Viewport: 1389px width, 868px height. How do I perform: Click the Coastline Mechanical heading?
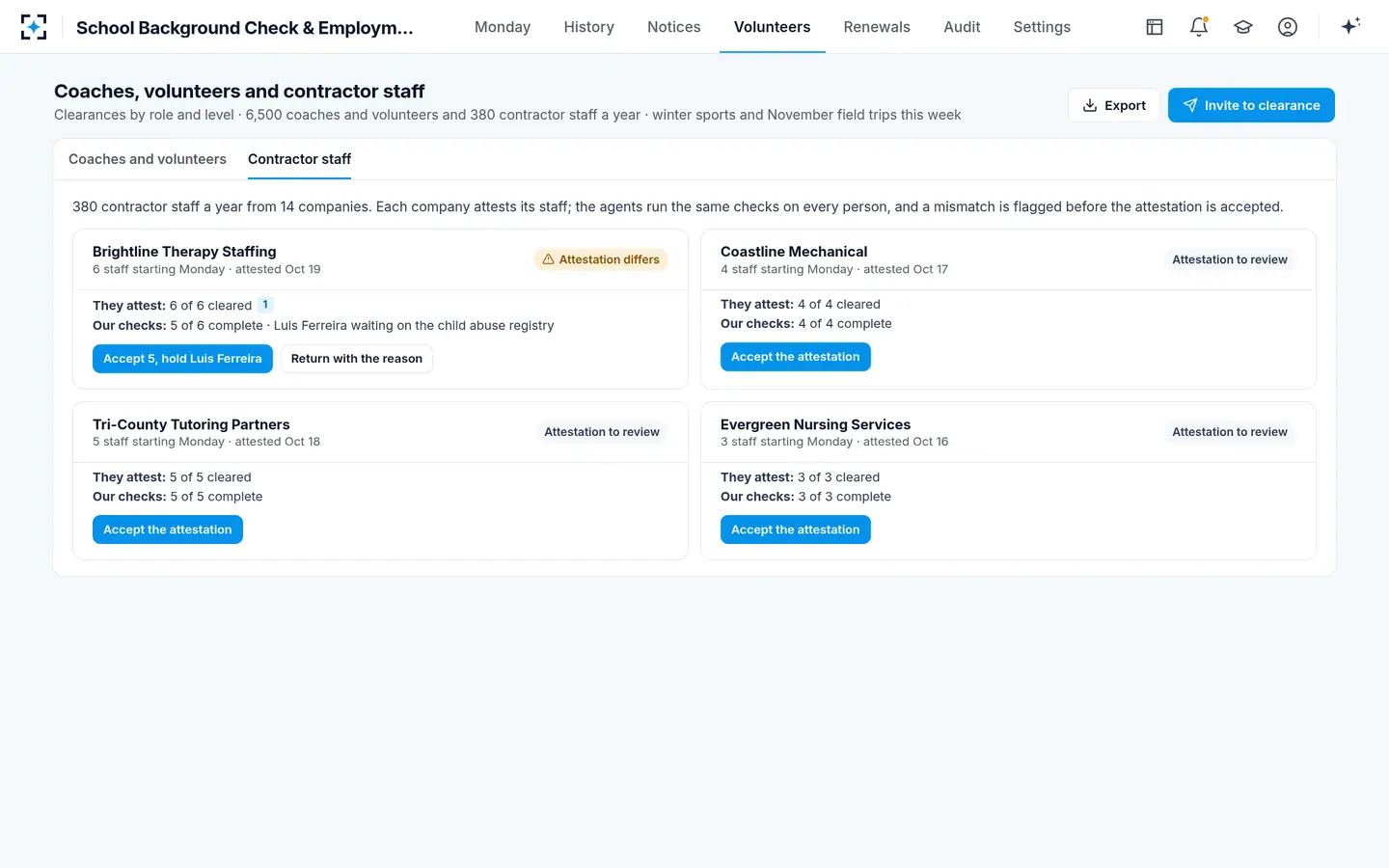(794, 252)
